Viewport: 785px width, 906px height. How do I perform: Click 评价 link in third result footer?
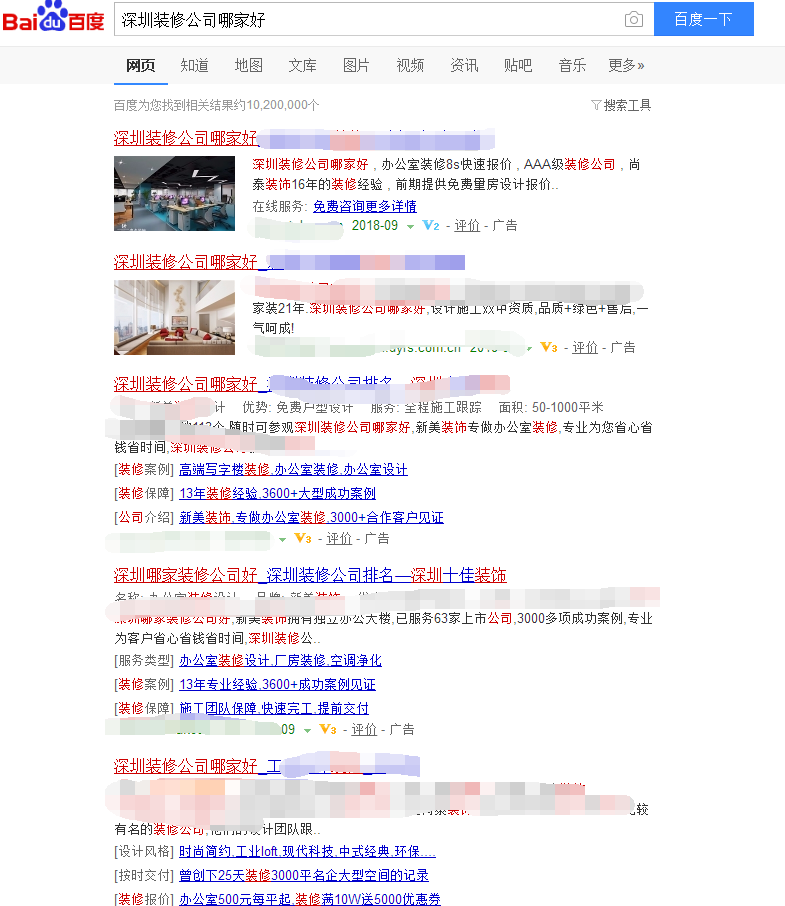click(x=339, y=539)
